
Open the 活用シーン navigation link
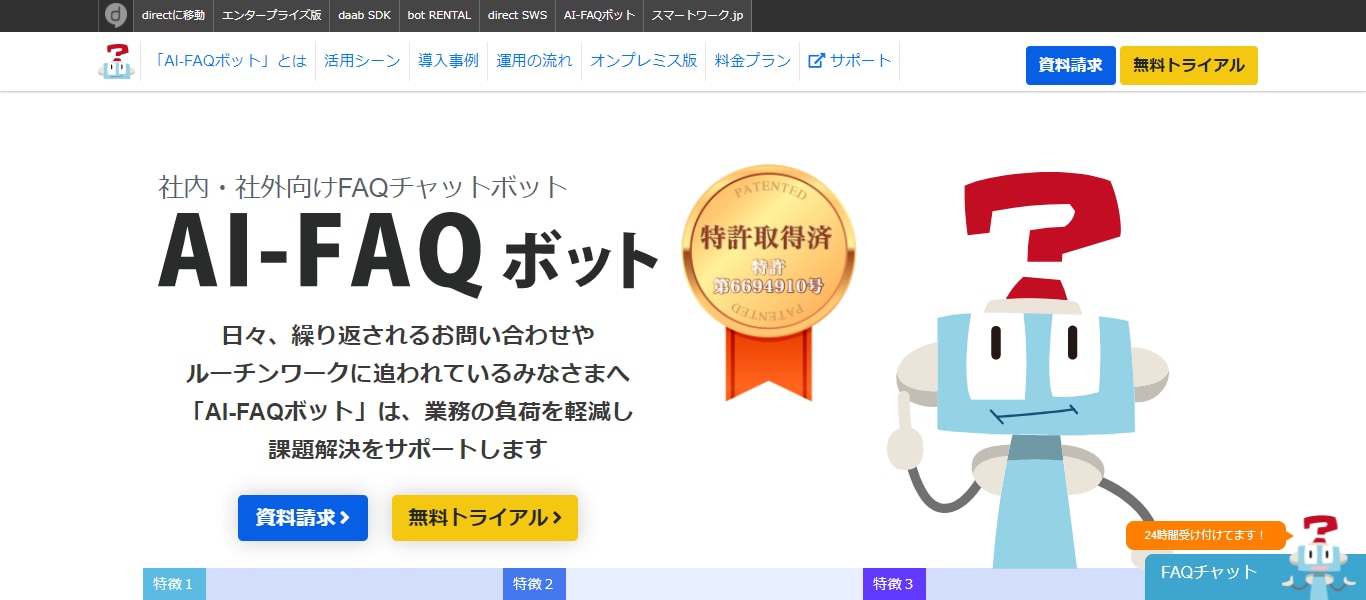point(362,60)
